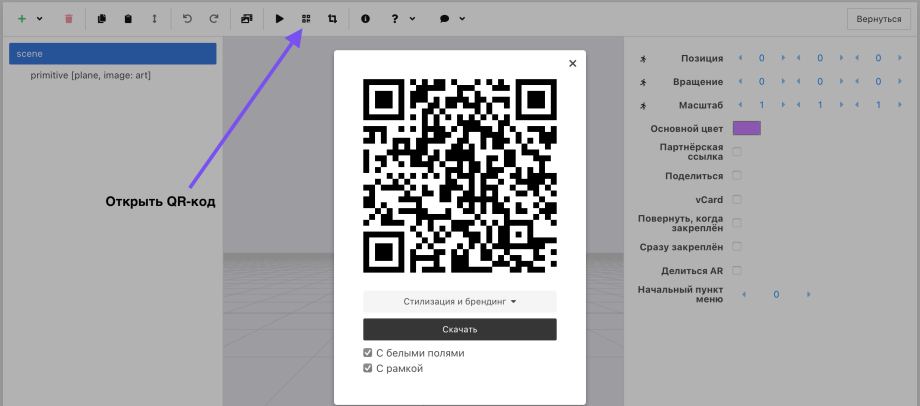Image resolution: width=920 pixels, height=406 pixels.
Task: Click the "Скачать" download button
Action: point(459,329)
